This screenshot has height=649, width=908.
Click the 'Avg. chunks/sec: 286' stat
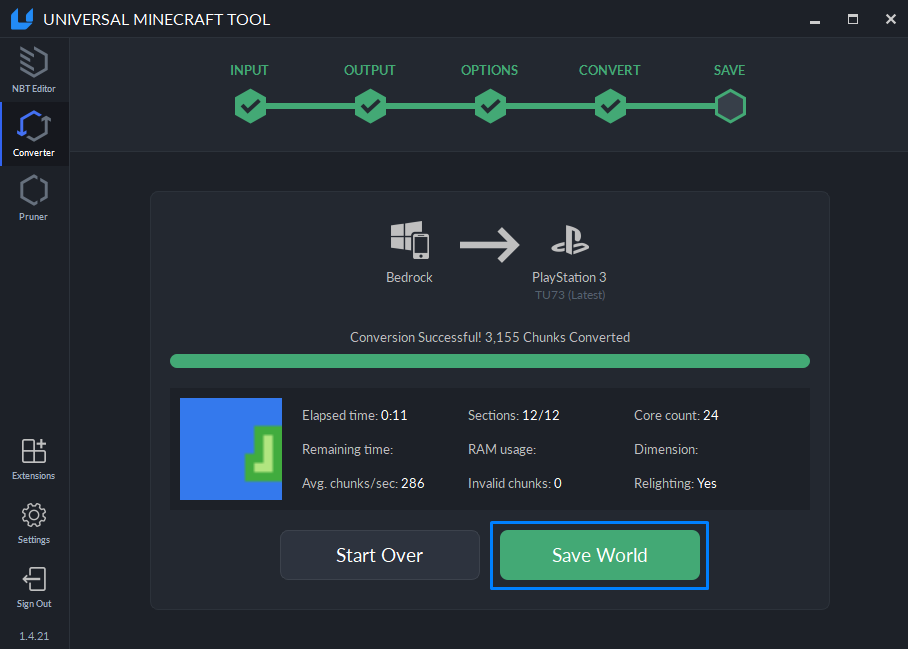pyautogui.click(x=363, y=483)
